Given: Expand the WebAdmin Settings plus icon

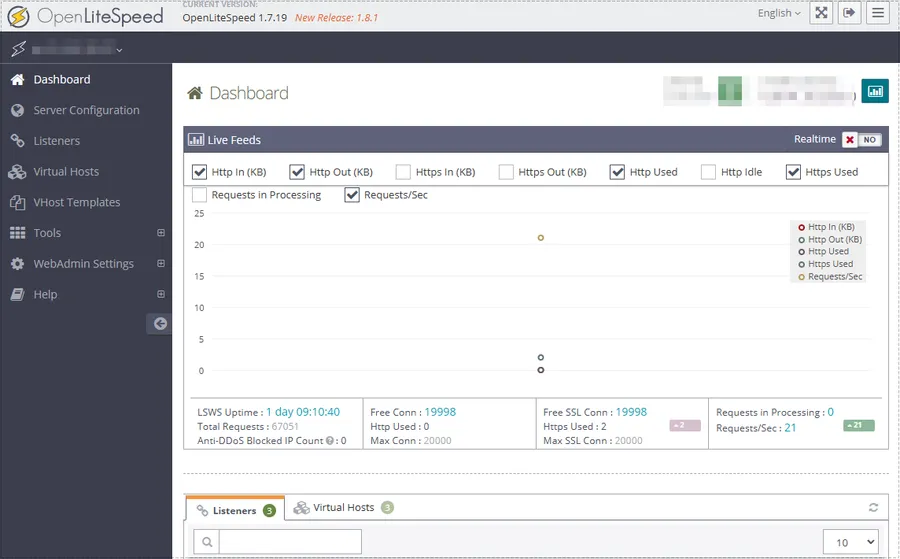Looking at the screenshot, I should coord(161,263).
